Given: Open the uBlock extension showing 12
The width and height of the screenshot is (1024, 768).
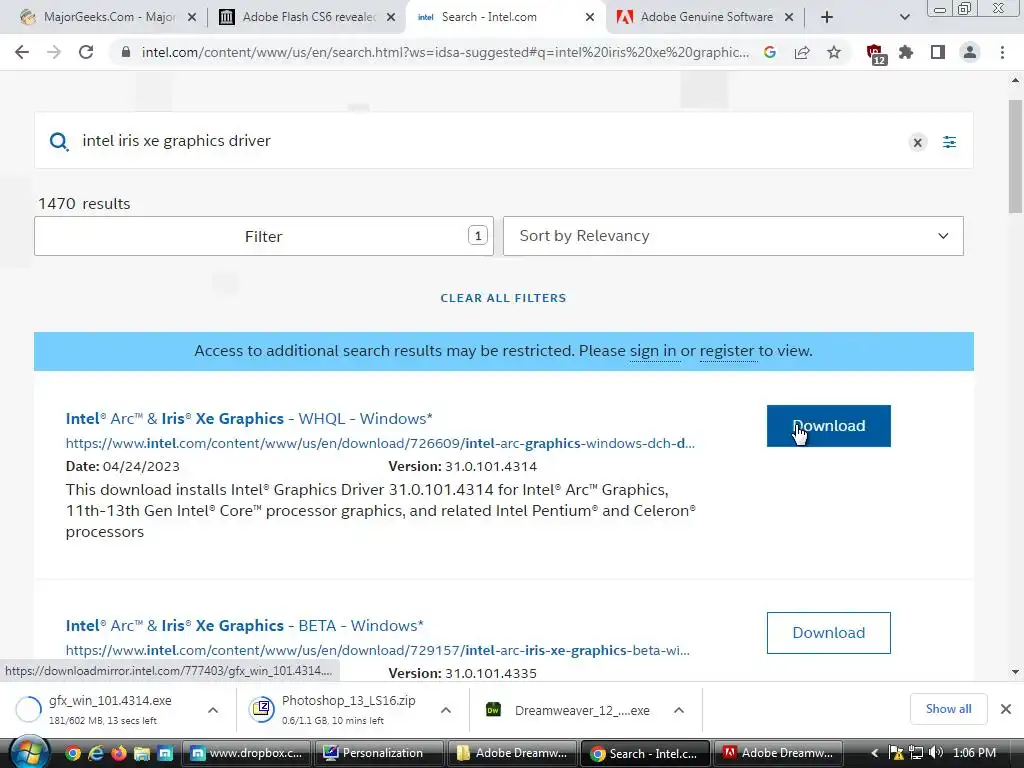Looking at the screenshot, I should click(875, 54).
